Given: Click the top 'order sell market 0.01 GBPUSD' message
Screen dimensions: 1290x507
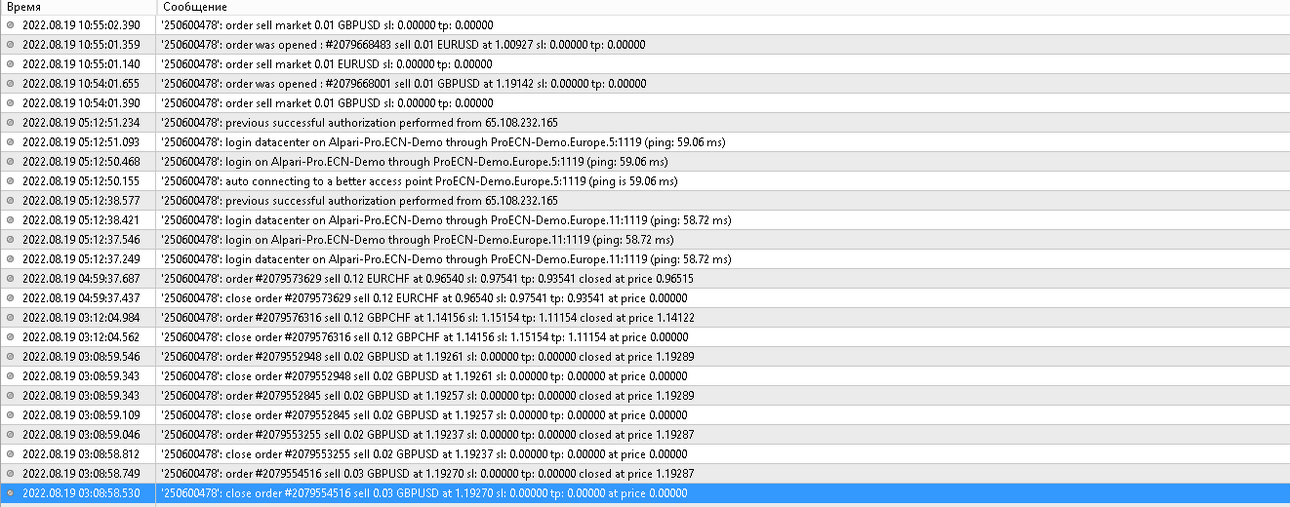Looking at the screenshot, I should (327, 25).
